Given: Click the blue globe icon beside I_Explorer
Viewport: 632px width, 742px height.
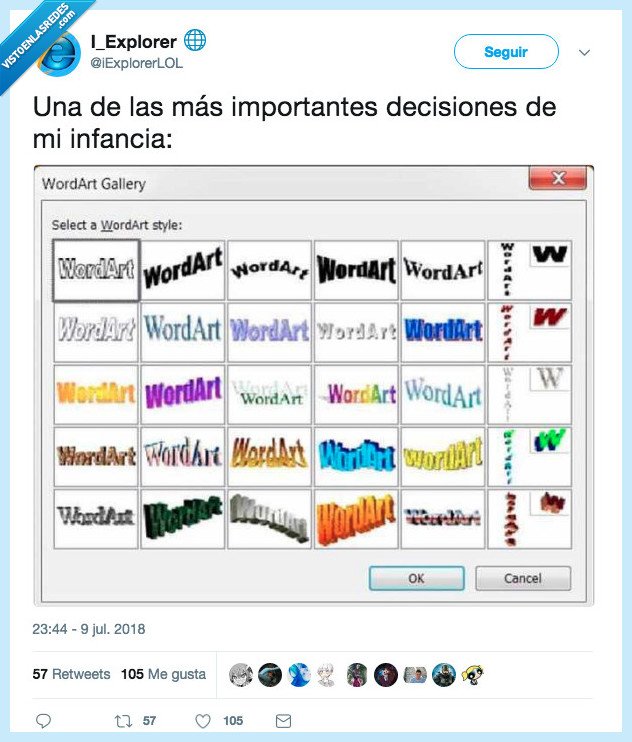Looking at the screenshot, I should [196, 41].
